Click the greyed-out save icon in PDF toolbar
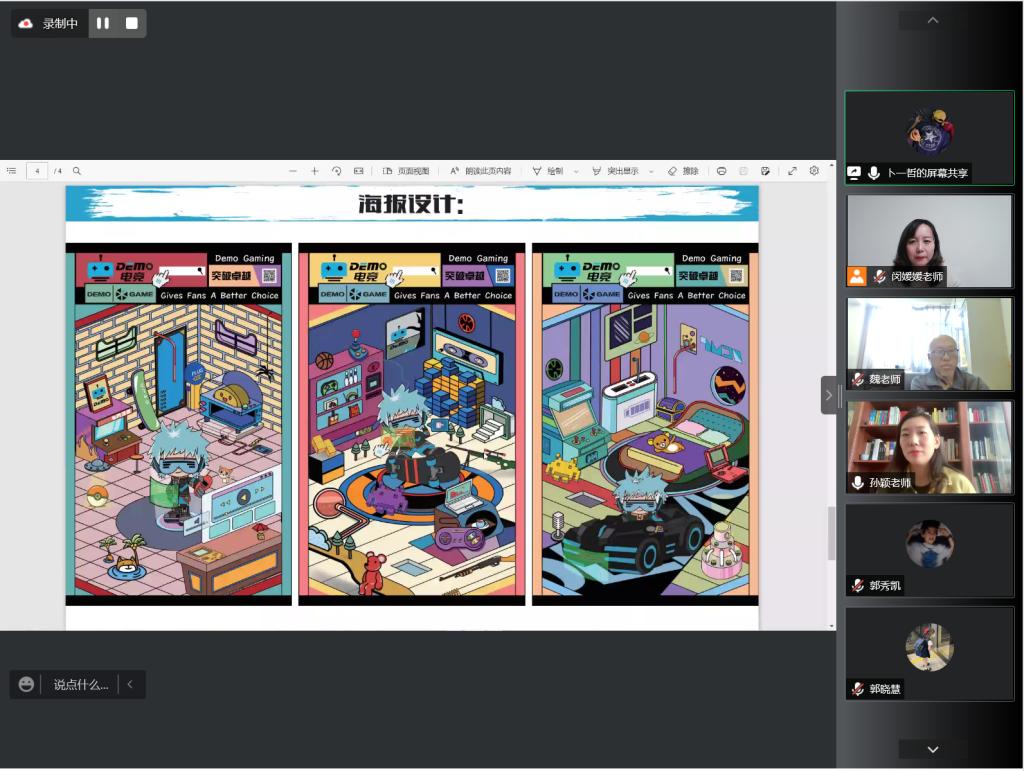Screen dimensions: 1024x771 (743, 171)
